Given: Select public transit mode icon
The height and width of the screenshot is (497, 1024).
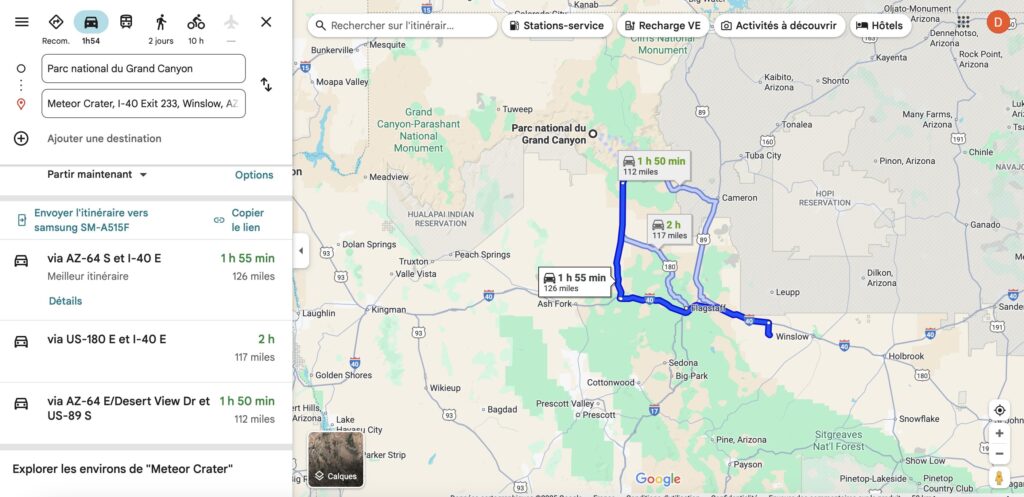Looking at the screenshot, I should (126, 22).
